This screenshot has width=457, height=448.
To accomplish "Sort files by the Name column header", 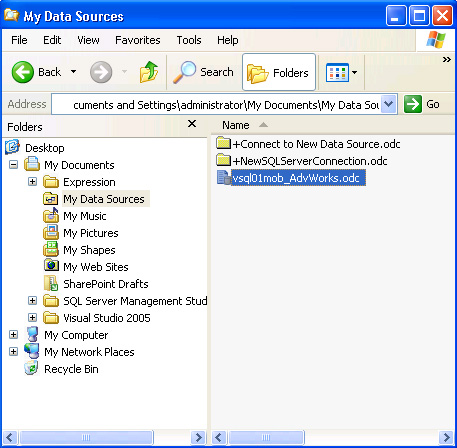I will click(236, 125).
